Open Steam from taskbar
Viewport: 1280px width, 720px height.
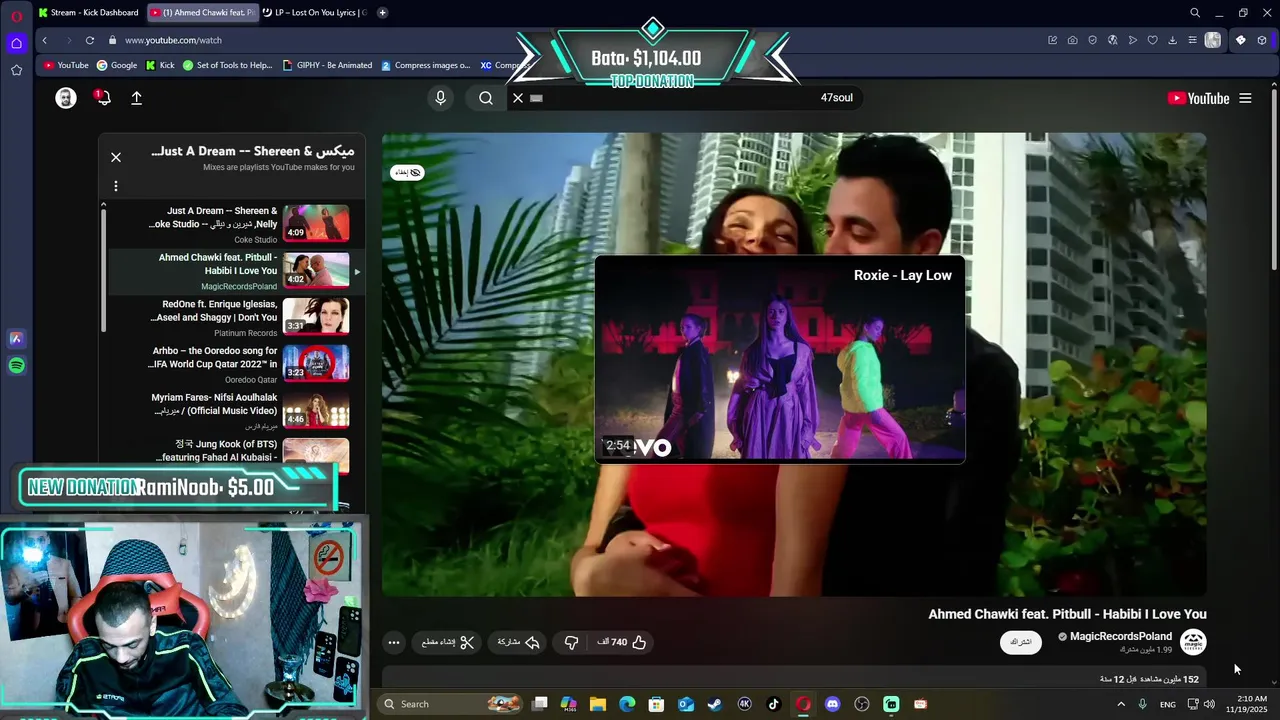714,704
